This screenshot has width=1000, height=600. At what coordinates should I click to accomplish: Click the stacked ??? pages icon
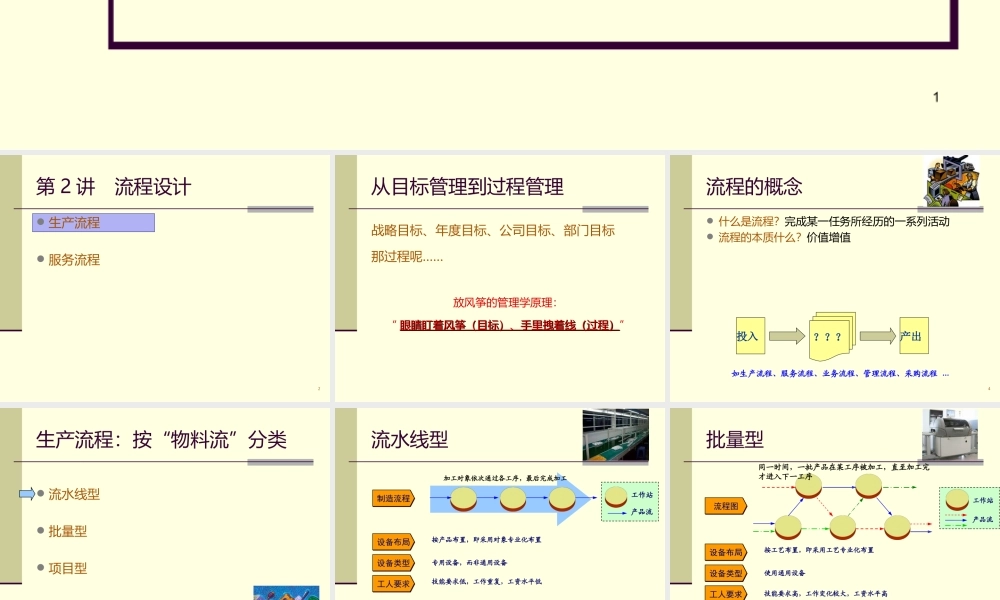[829, 336]
